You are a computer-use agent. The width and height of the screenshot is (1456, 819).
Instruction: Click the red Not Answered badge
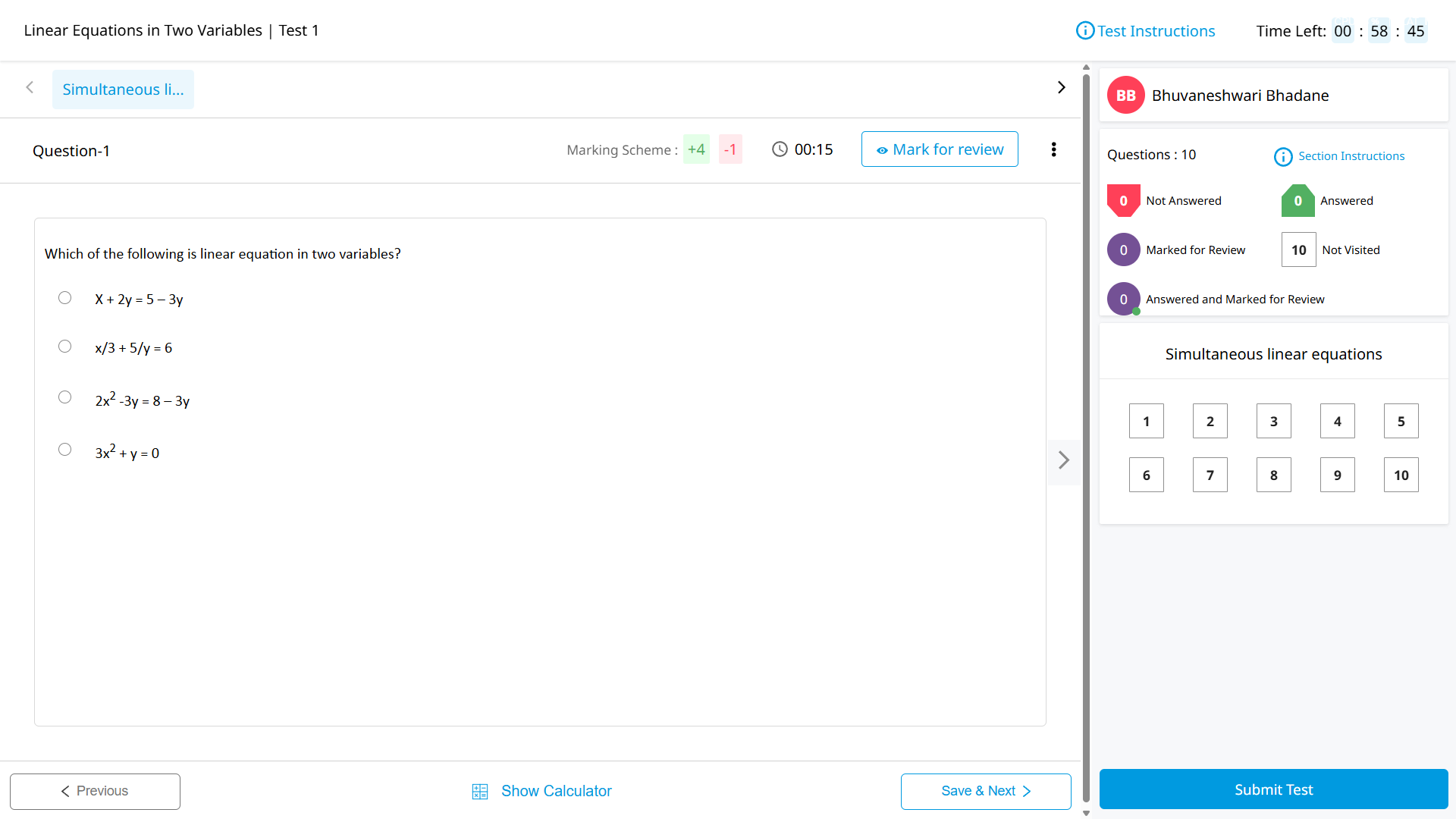click(x=1123, y=201)
